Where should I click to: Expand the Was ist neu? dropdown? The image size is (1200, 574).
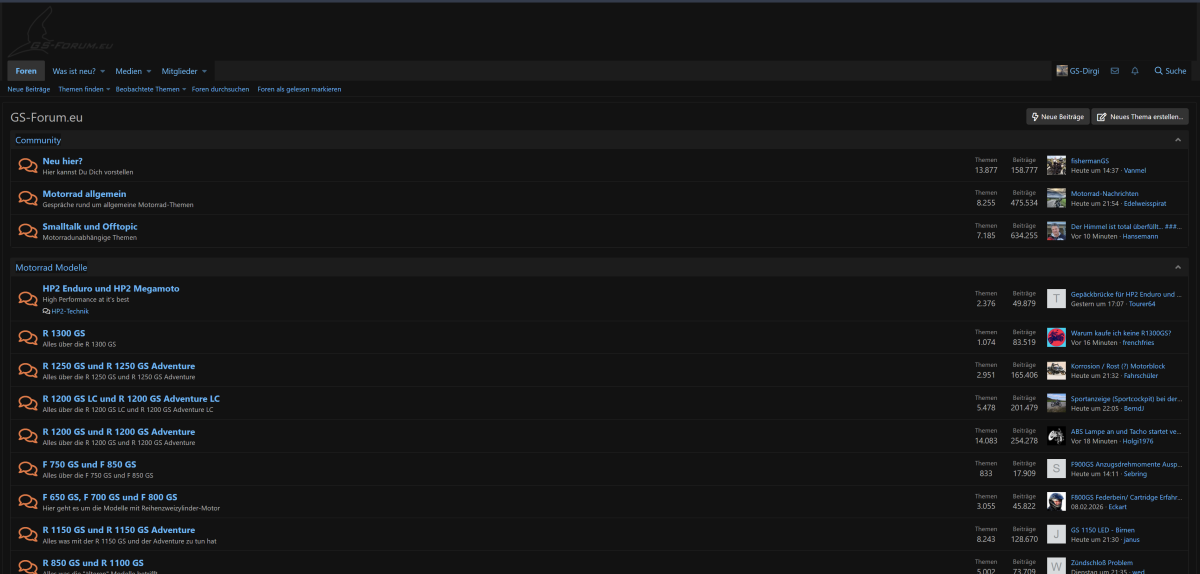click(x=102, y=71)
